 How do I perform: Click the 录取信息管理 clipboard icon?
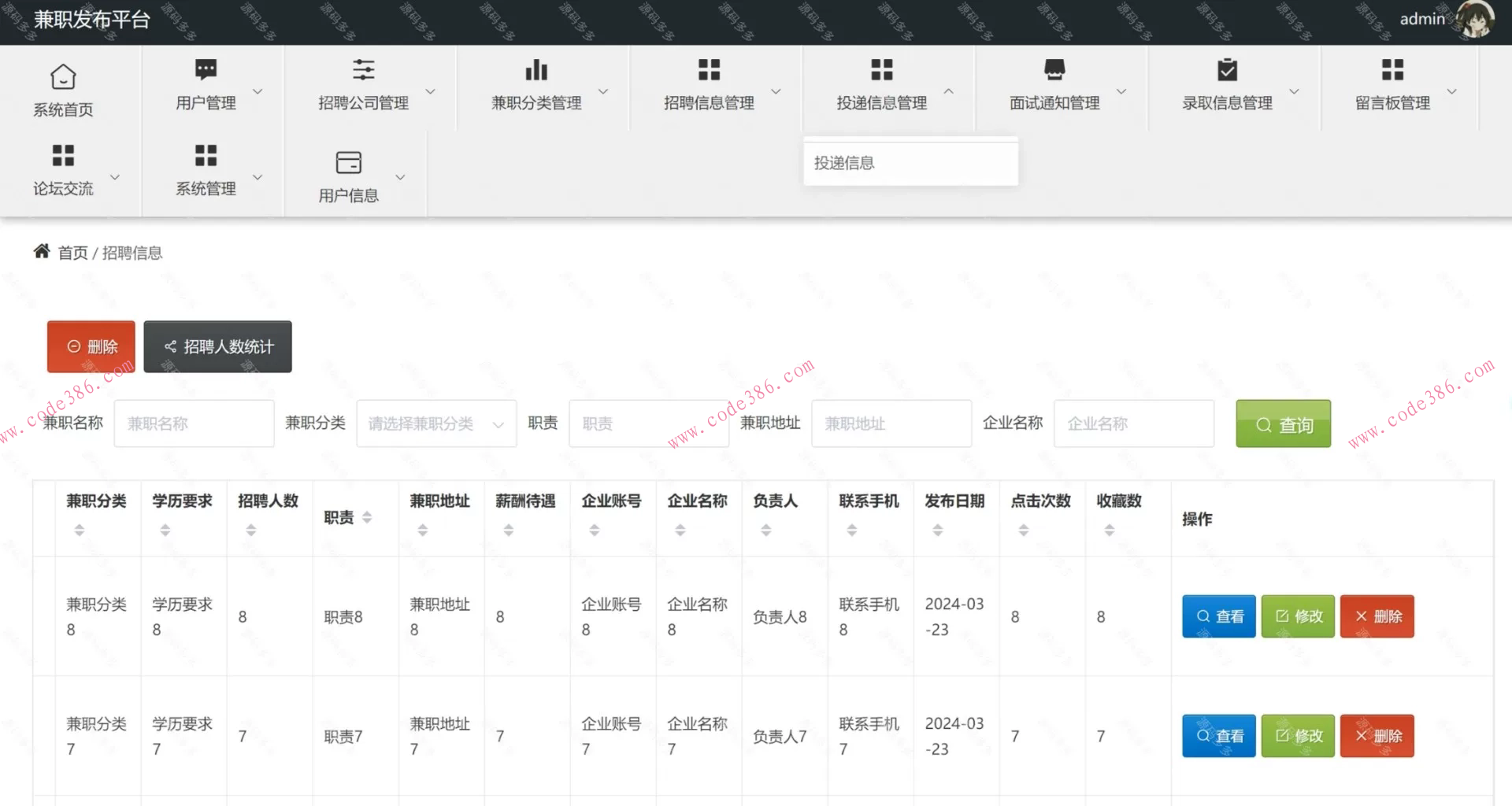click(x=1227, y=70)
